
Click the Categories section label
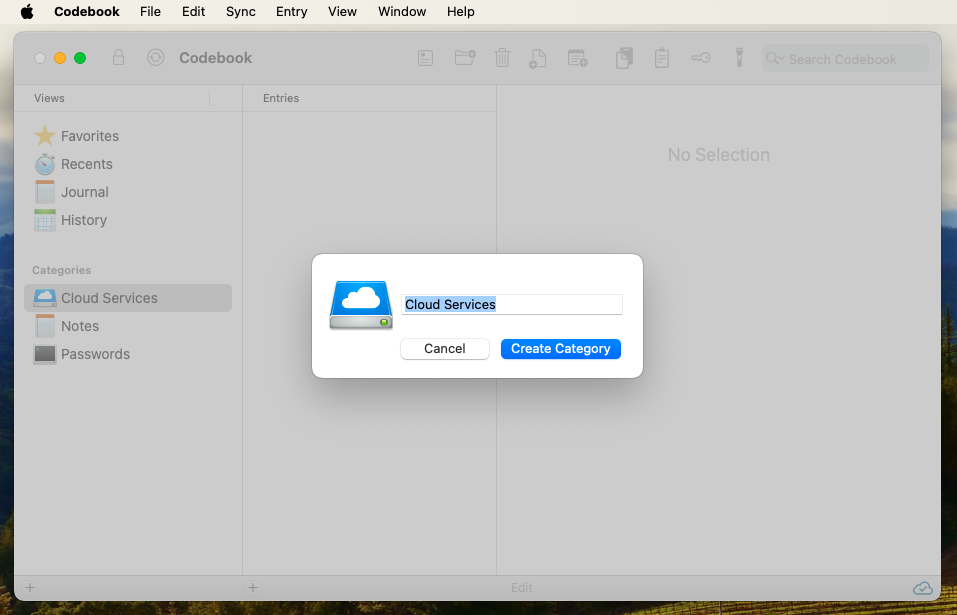(62, 270)
